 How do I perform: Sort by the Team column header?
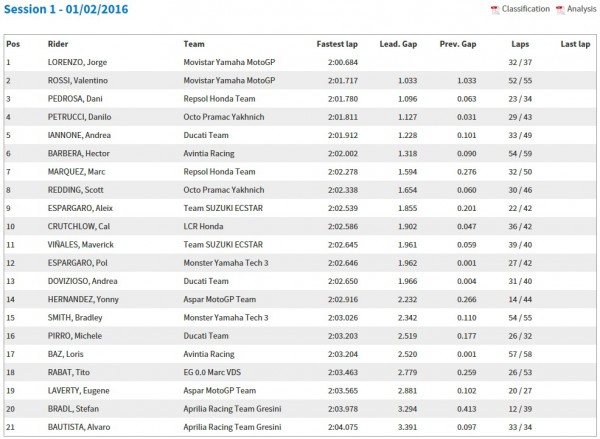coord(194,44)
